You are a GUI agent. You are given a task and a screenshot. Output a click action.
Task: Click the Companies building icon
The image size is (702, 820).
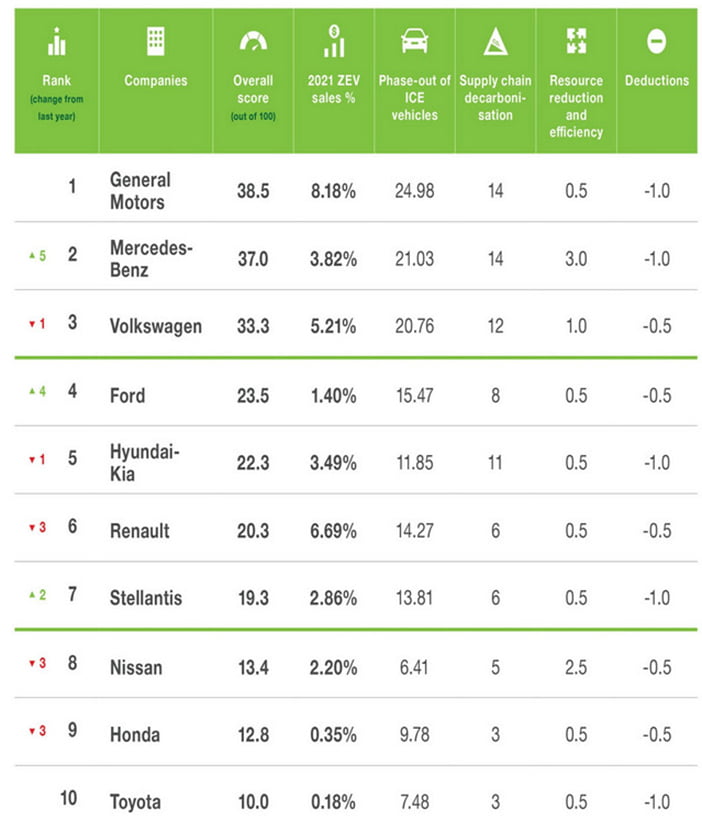pos(156,41)
